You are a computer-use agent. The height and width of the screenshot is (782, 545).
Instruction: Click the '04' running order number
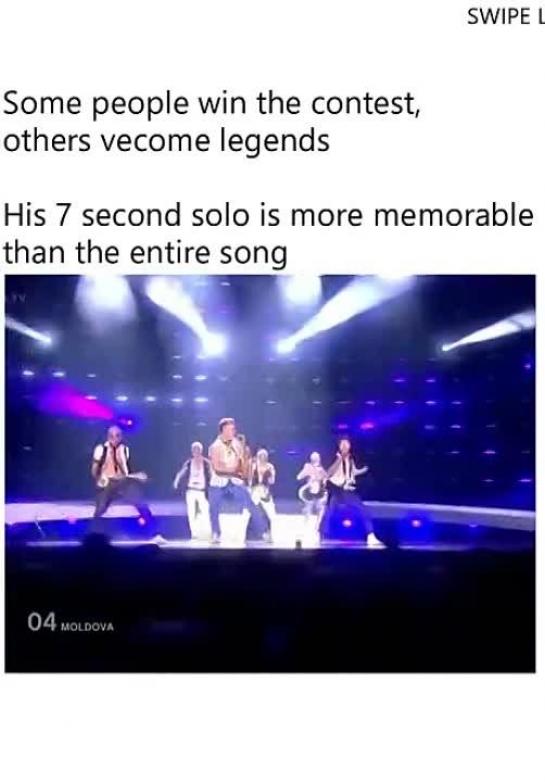click(x=41, y=622)
